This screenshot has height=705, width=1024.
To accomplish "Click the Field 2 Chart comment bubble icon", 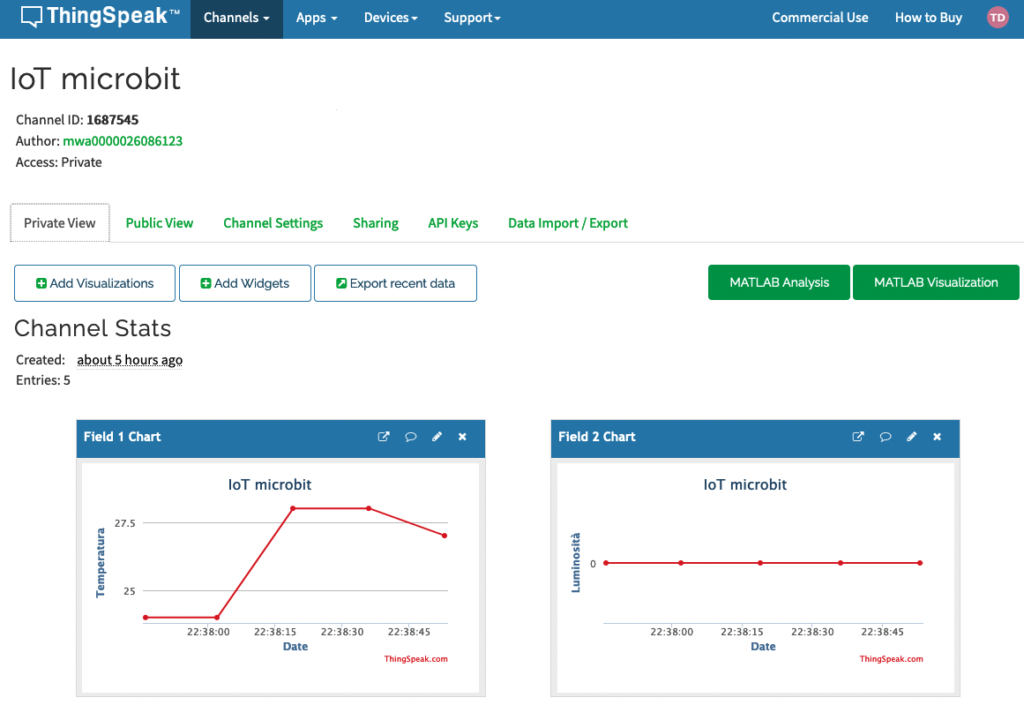I will (x=885, y=437).
